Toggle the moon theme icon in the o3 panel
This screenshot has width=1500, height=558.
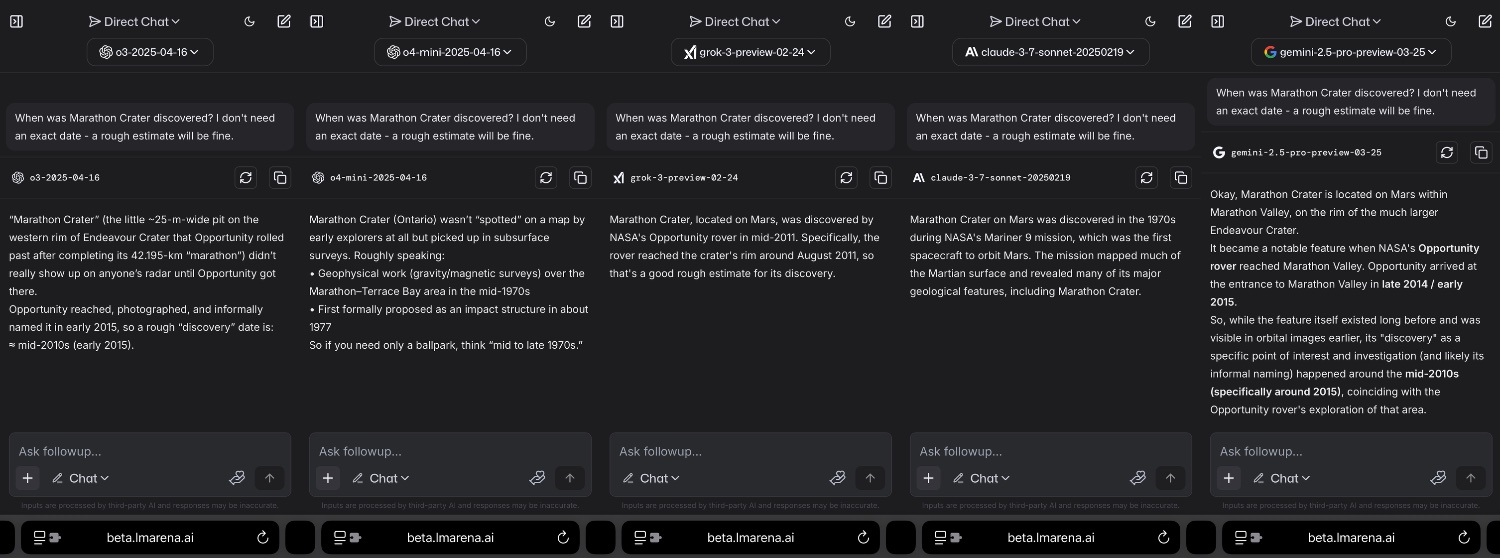coord(250,21)
